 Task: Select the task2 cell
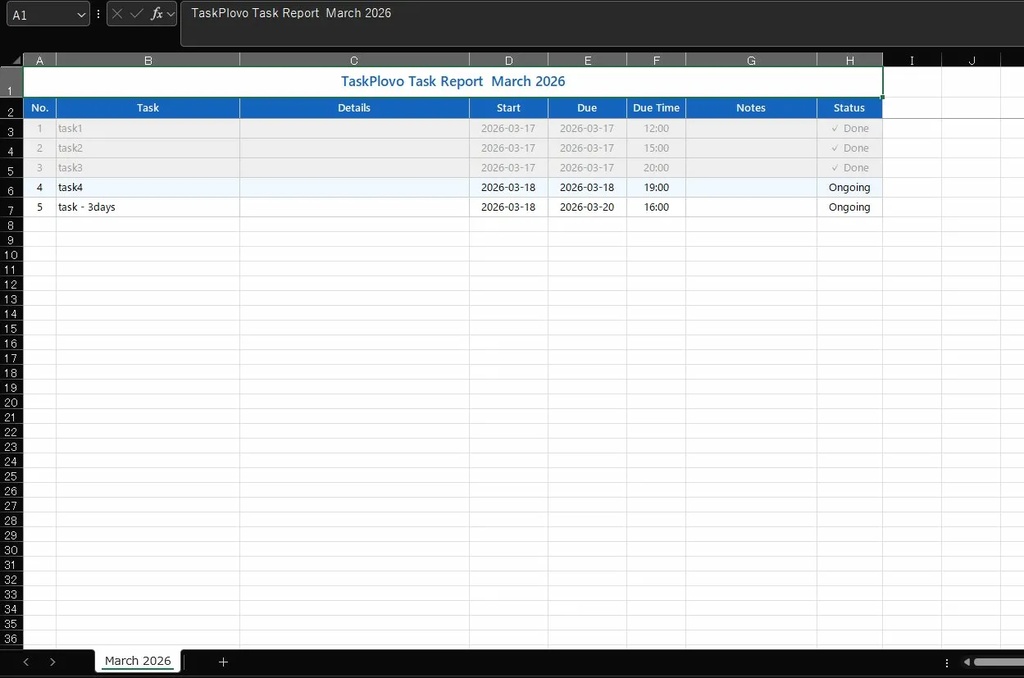[x=148, y=148]
